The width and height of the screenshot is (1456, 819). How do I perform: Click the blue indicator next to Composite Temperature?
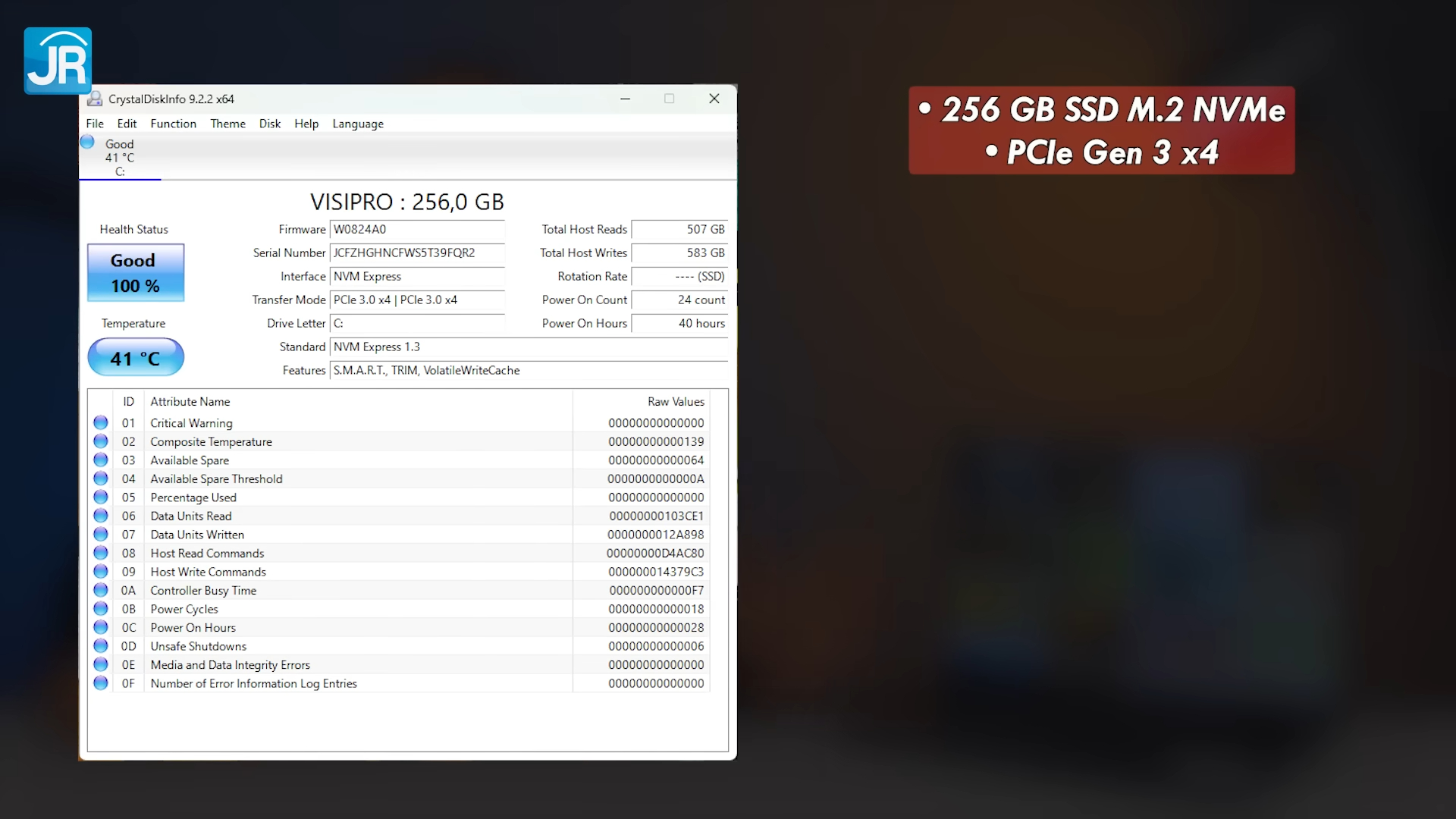(101, 441)
